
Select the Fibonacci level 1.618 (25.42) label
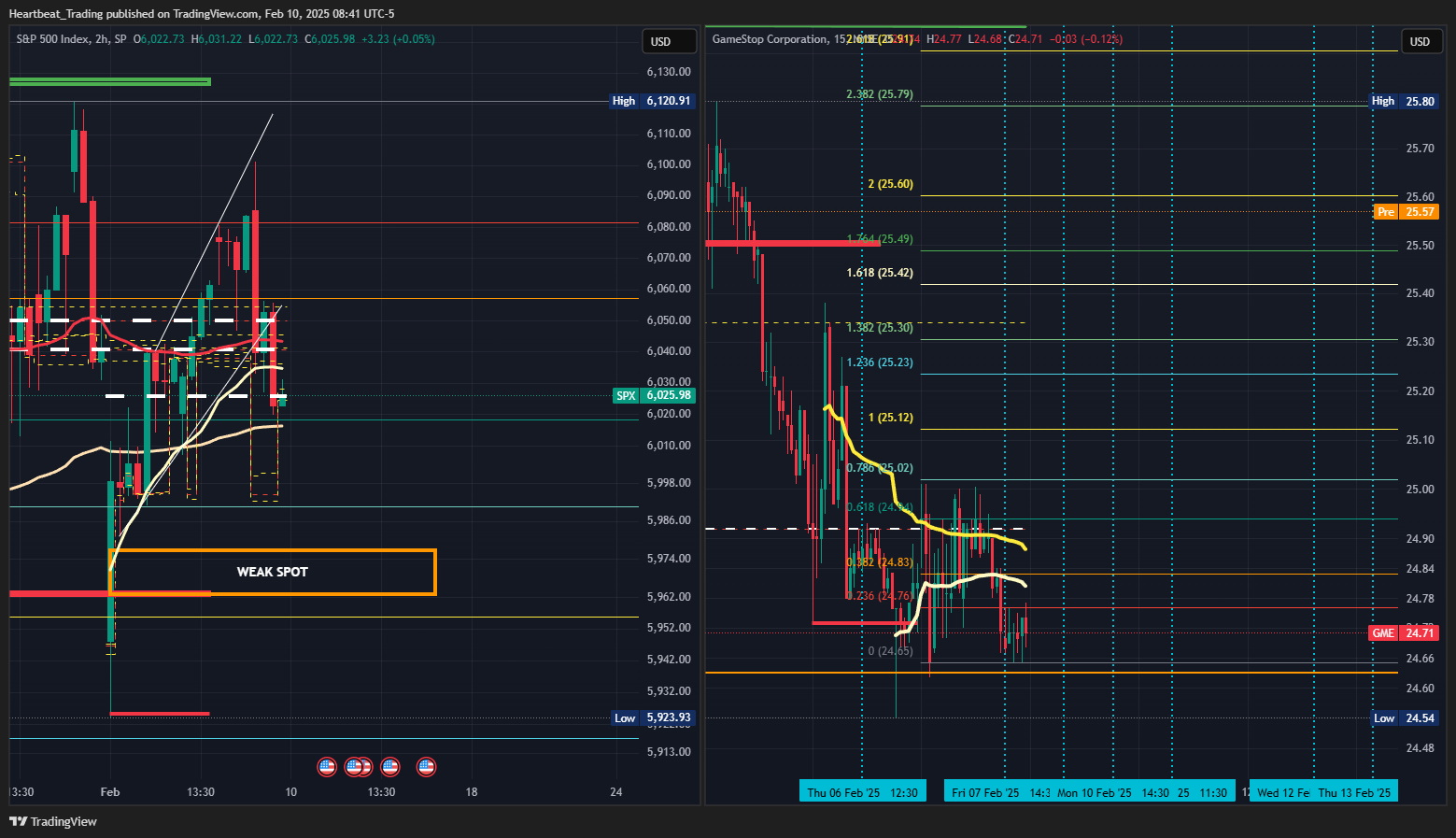point(880,273)
